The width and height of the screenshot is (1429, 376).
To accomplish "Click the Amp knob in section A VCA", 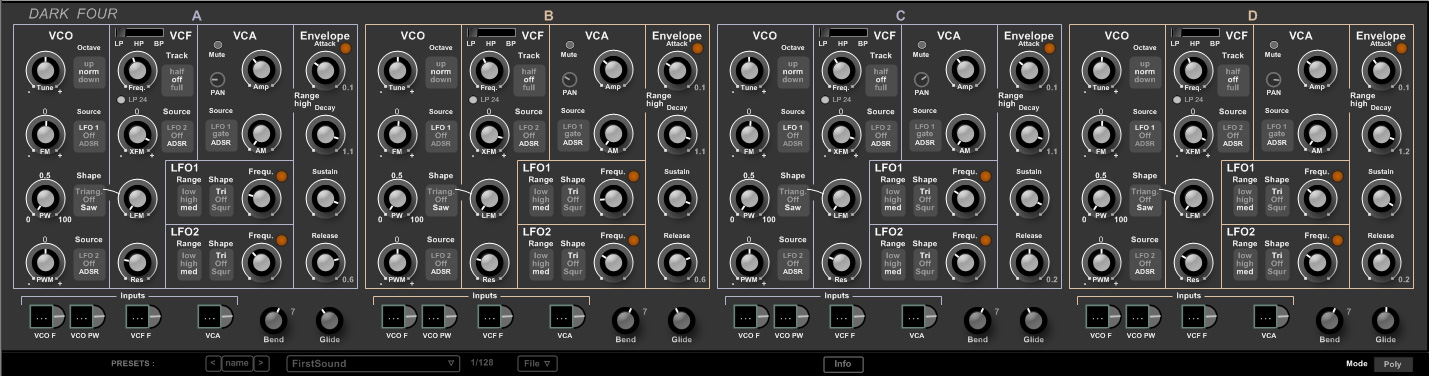I will pos(262,69).
